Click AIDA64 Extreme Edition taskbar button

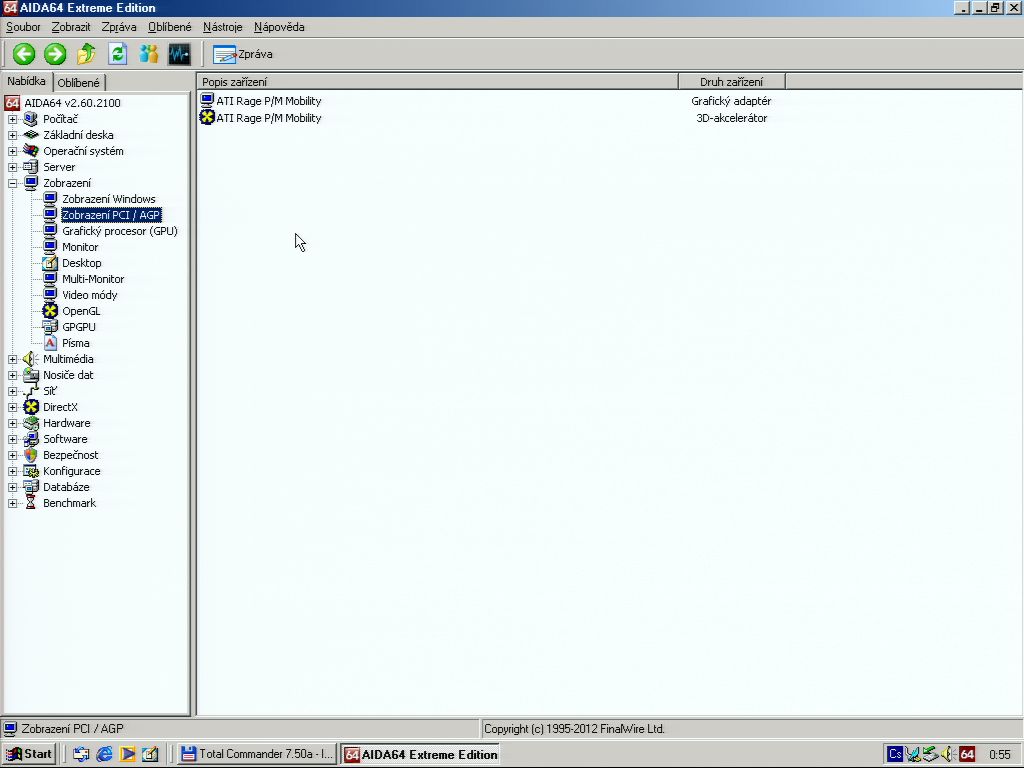click(421, 754)
